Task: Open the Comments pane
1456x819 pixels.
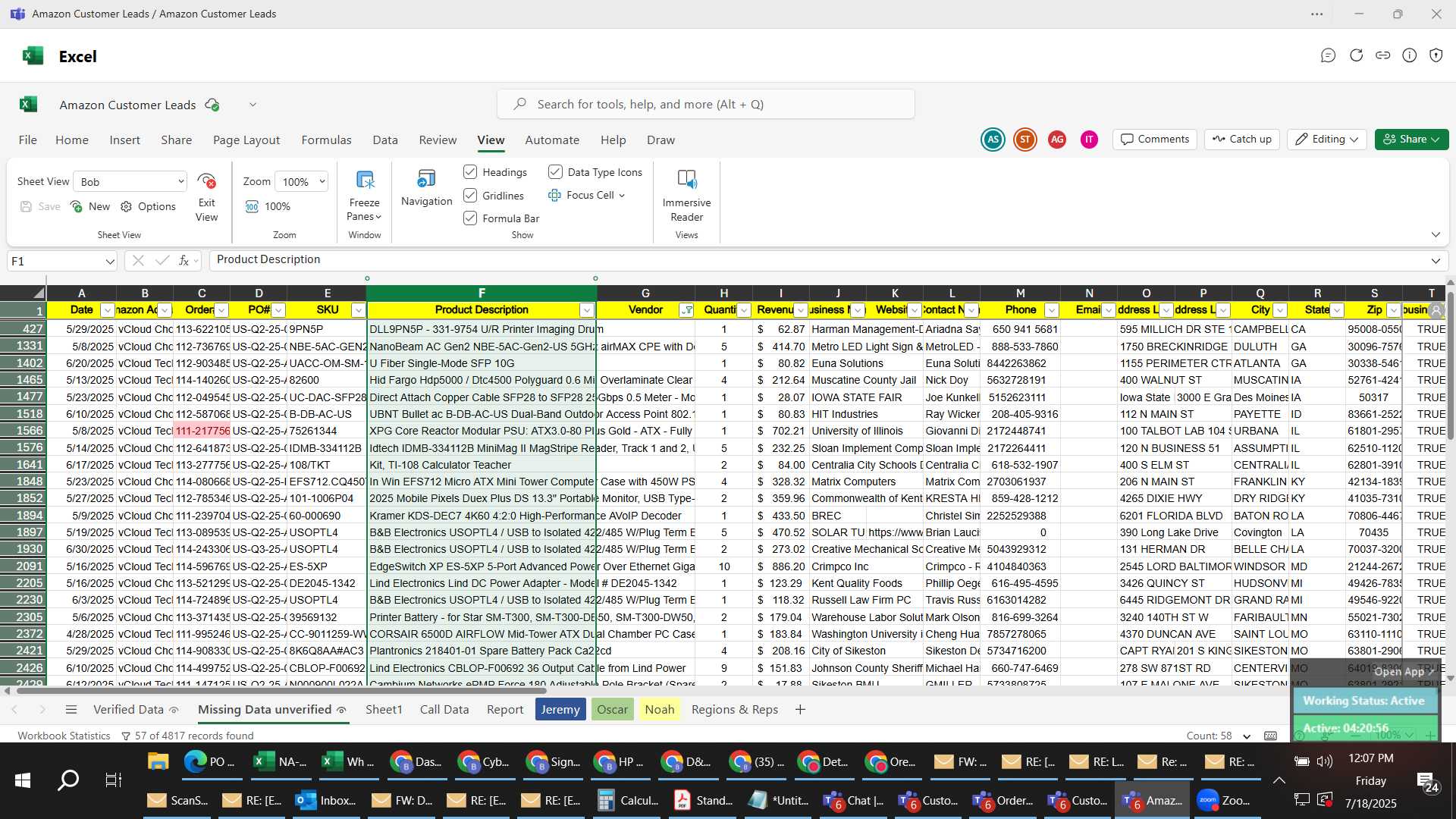Action: [1155, 140]
